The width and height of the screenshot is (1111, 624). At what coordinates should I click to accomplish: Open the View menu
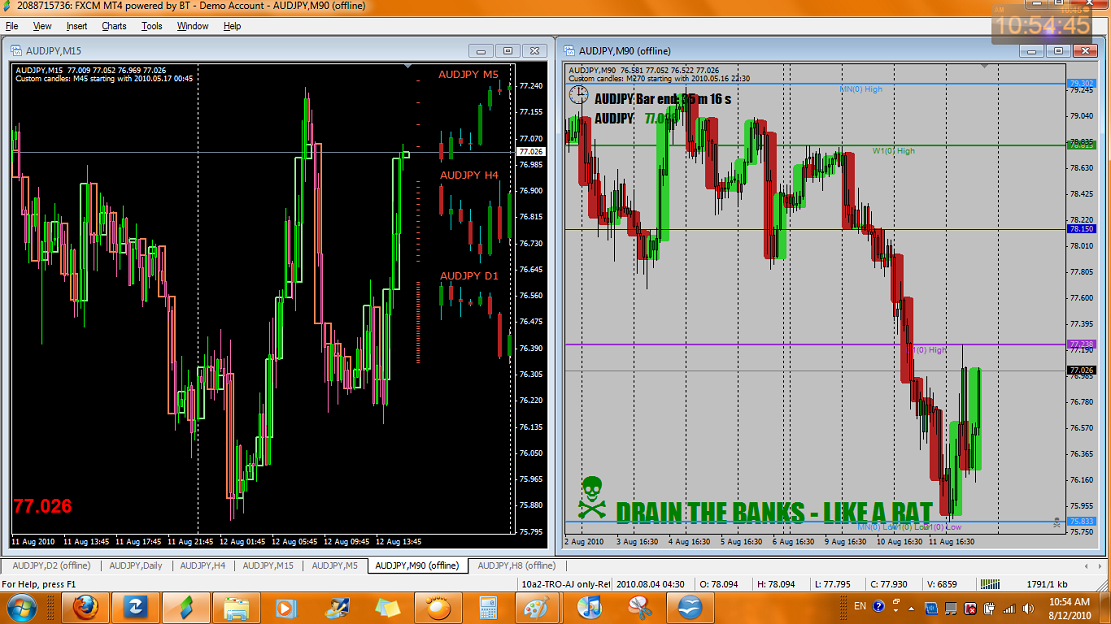pyautogui.click(x=42, y=26)
